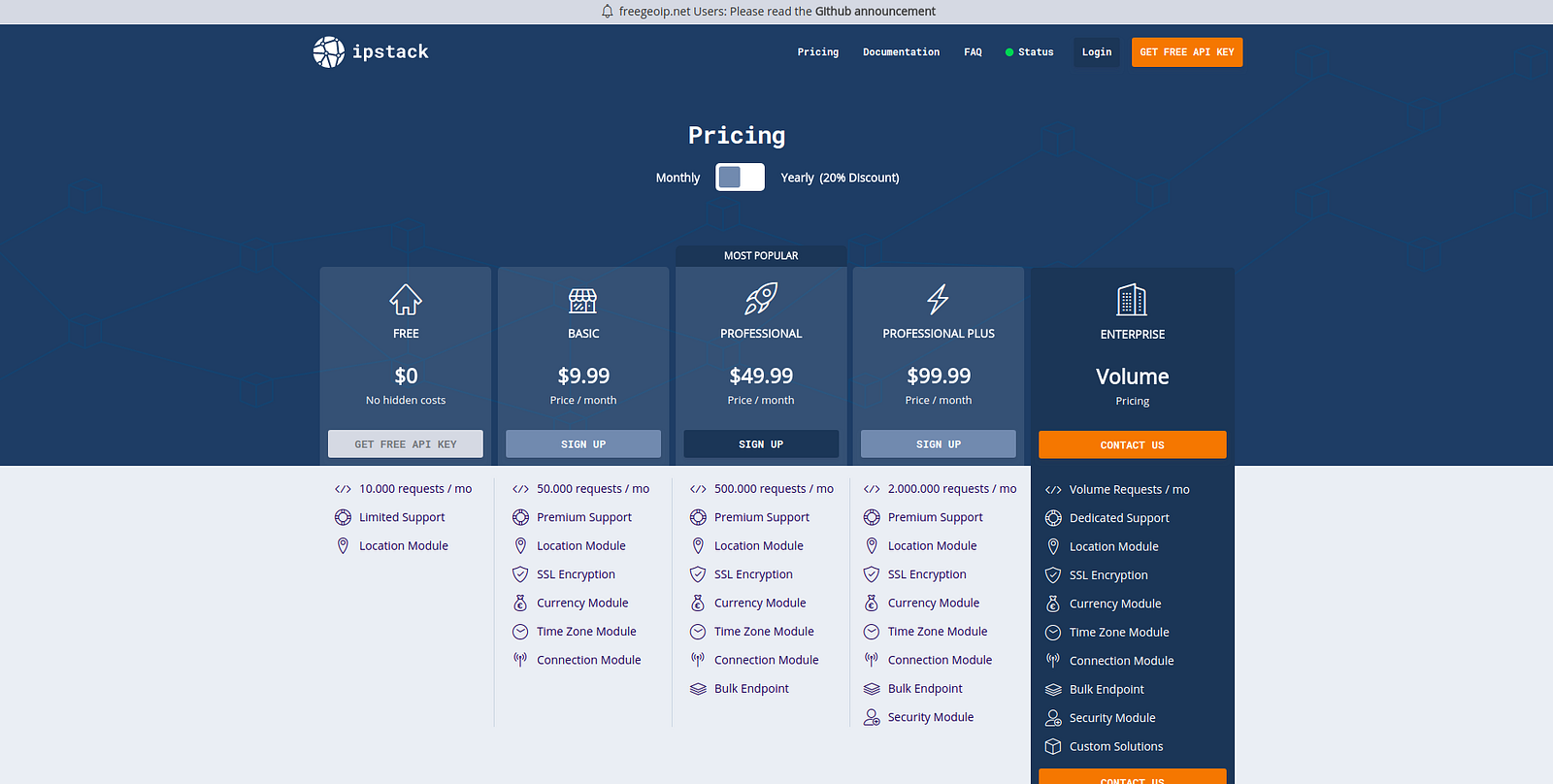Click code icon beside 10.000 requests / mo
This screenshot has height=784, width=1553.
(x=343, y=489)
